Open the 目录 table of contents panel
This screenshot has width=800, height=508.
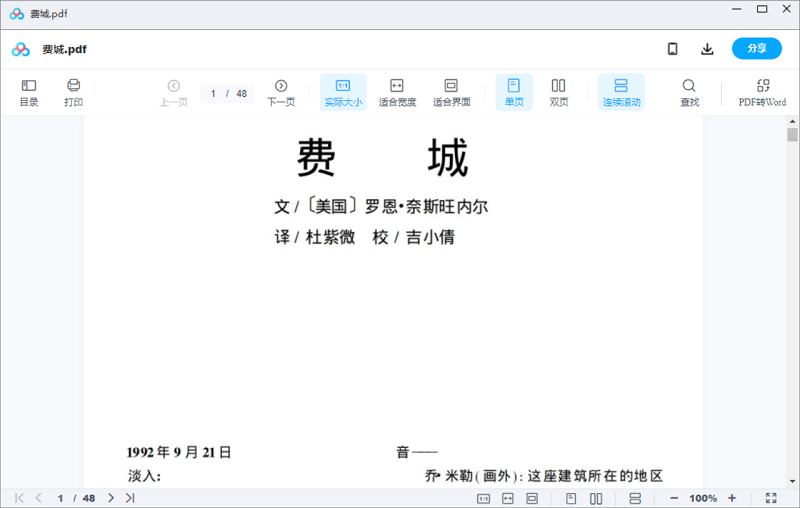[x=29, y=92]
